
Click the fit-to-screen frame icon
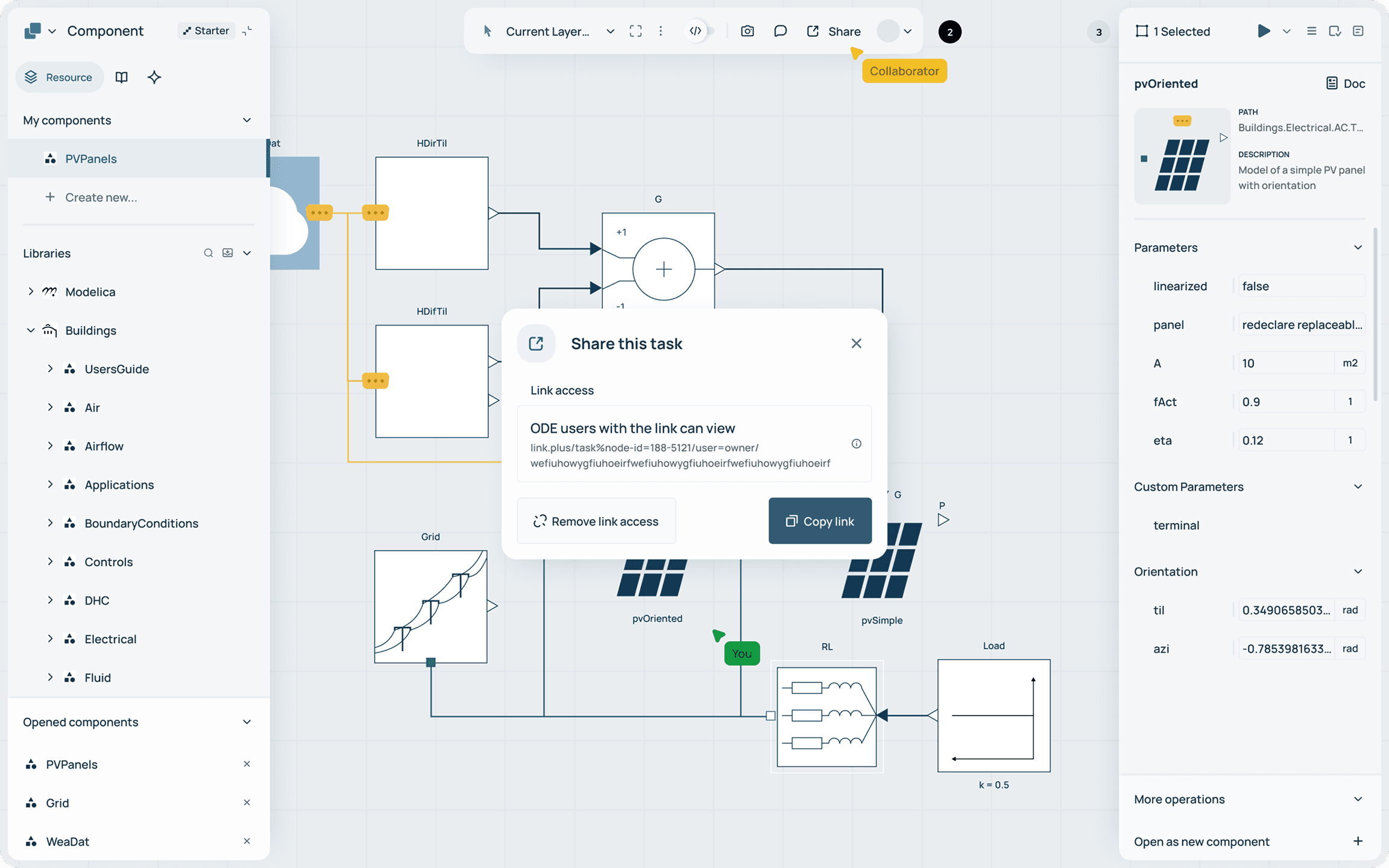point(635,31)
